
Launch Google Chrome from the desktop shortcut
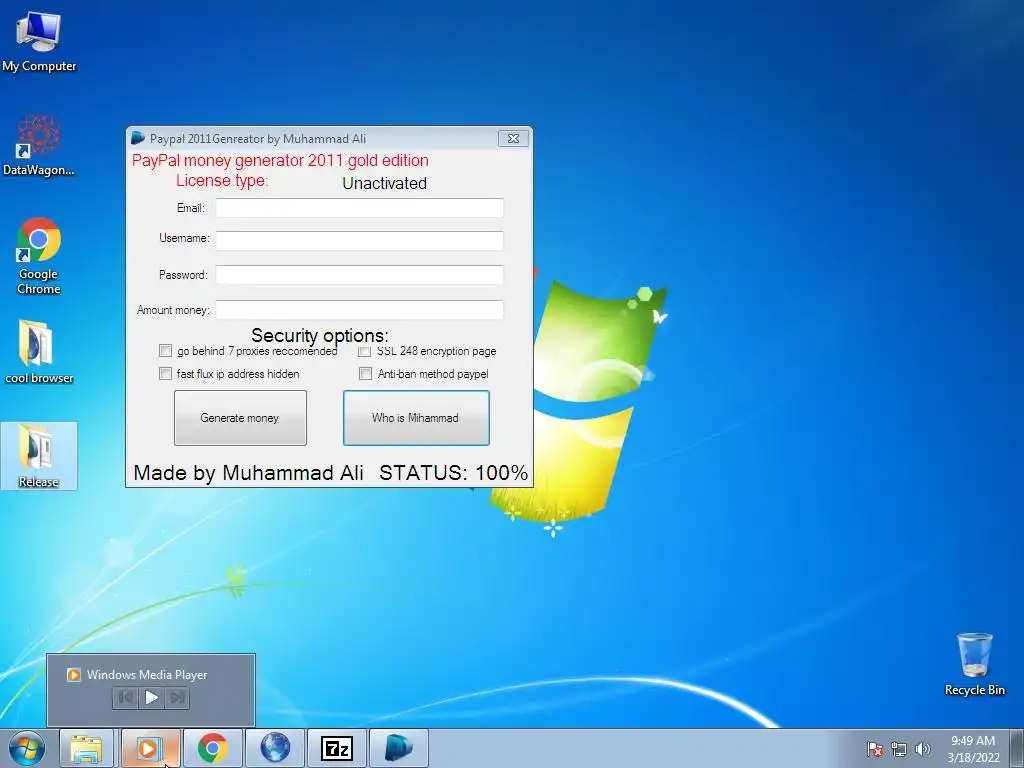[39, 255]
